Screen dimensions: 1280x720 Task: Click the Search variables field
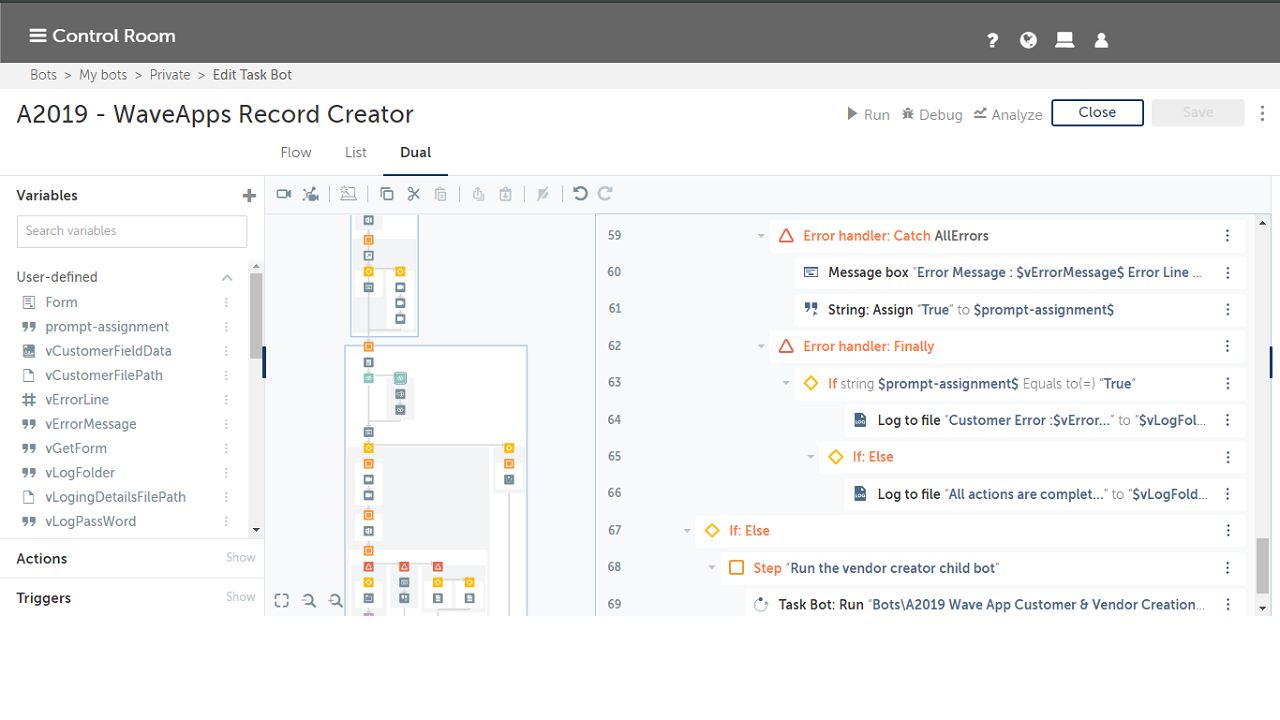pos(132,231)
